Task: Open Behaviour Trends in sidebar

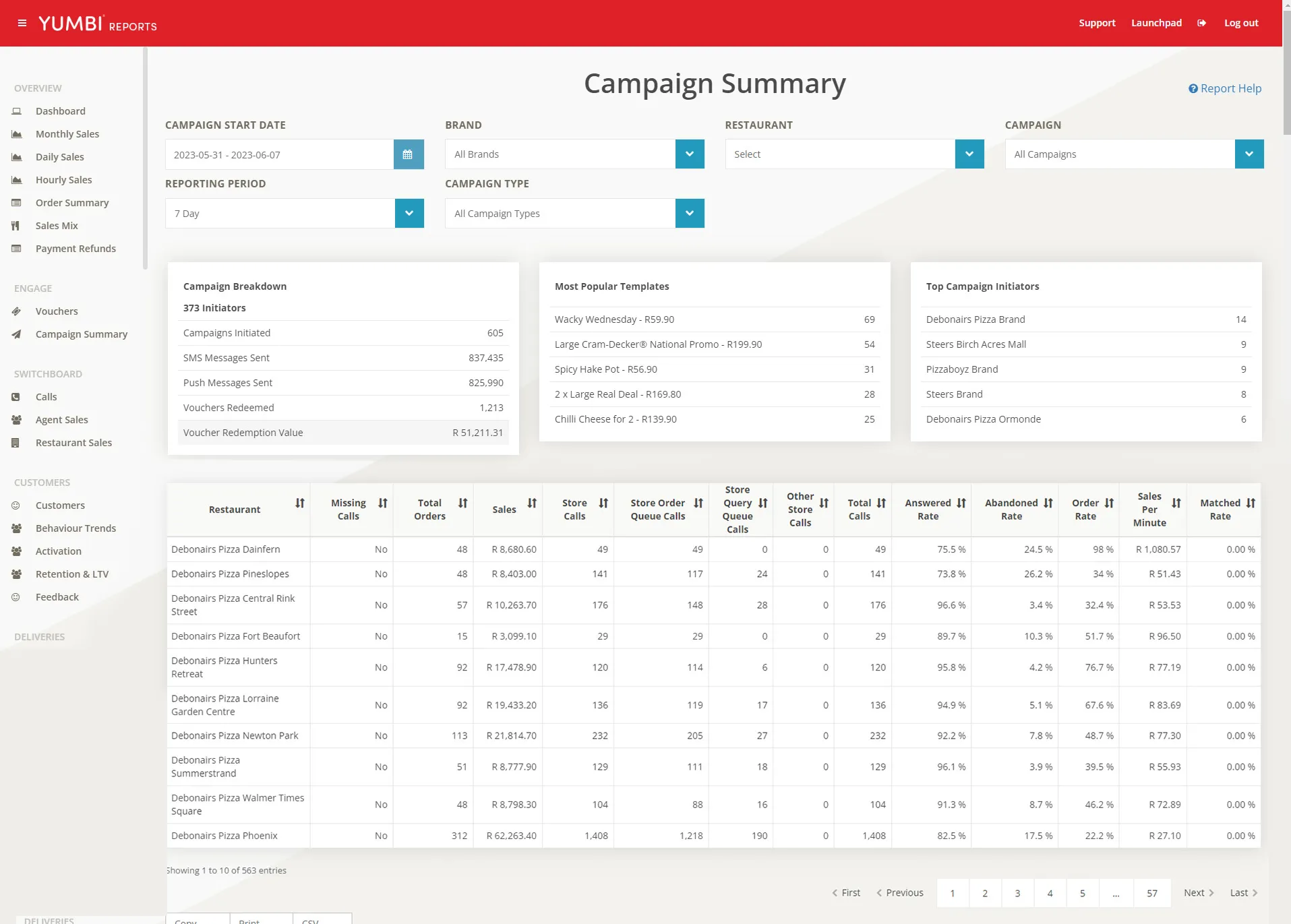Action: (76, 528)
